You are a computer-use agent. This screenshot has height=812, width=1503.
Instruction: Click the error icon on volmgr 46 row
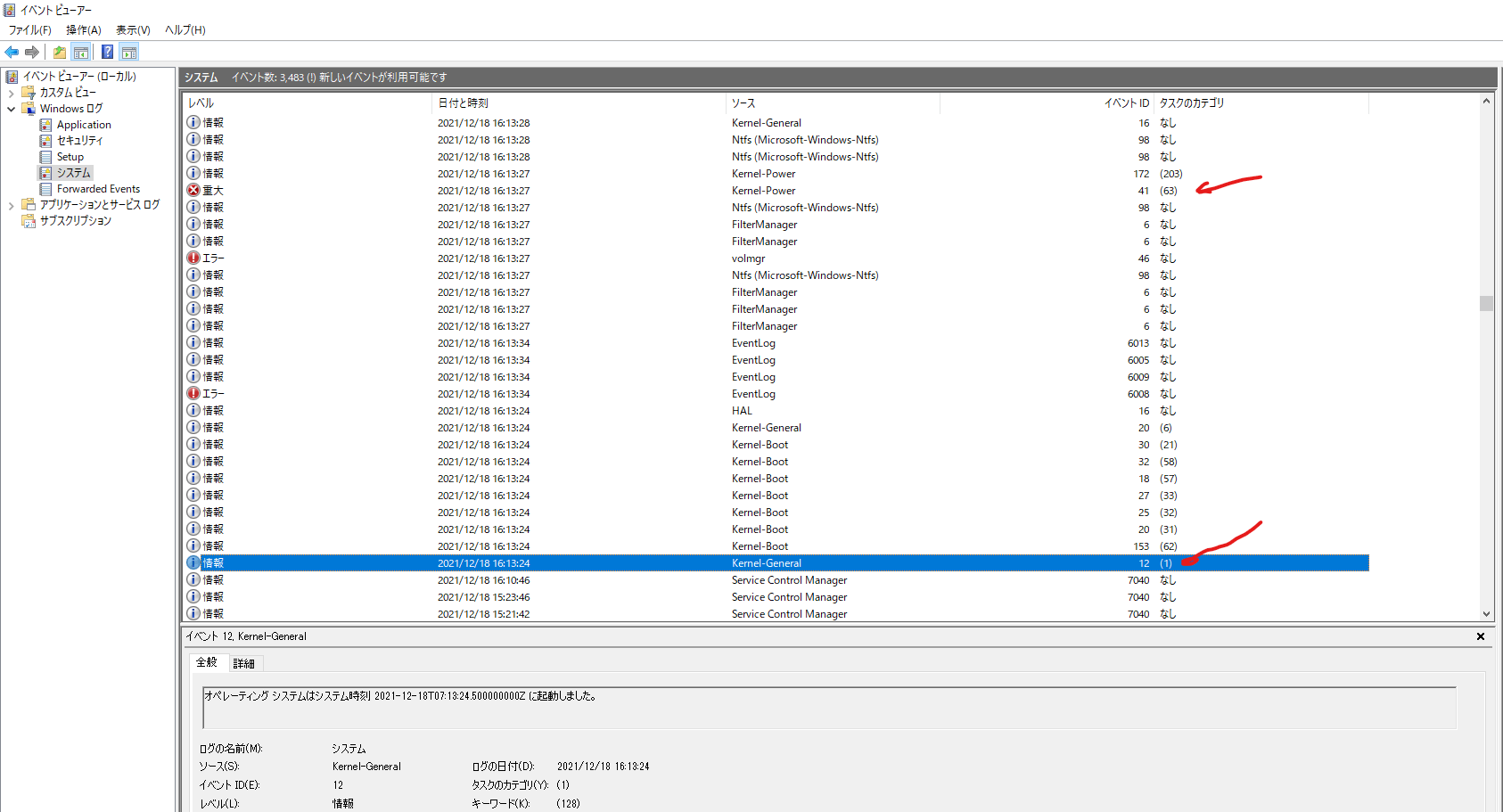[193, 258]
